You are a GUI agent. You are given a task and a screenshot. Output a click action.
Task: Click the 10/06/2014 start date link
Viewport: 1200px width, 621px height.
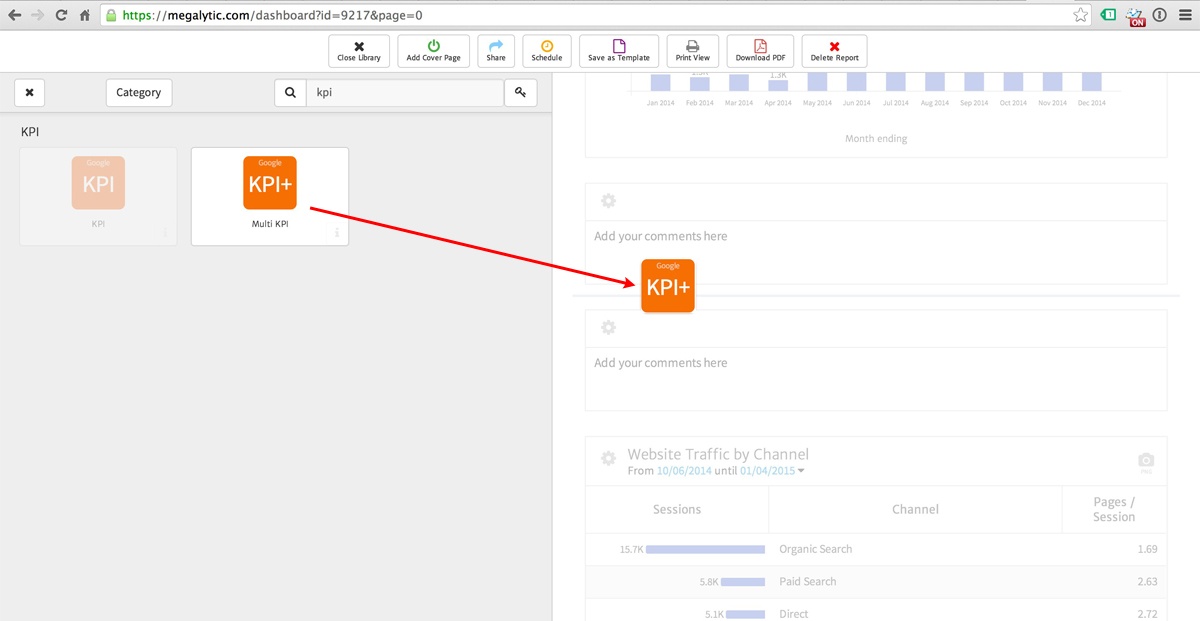click(686, 471)
